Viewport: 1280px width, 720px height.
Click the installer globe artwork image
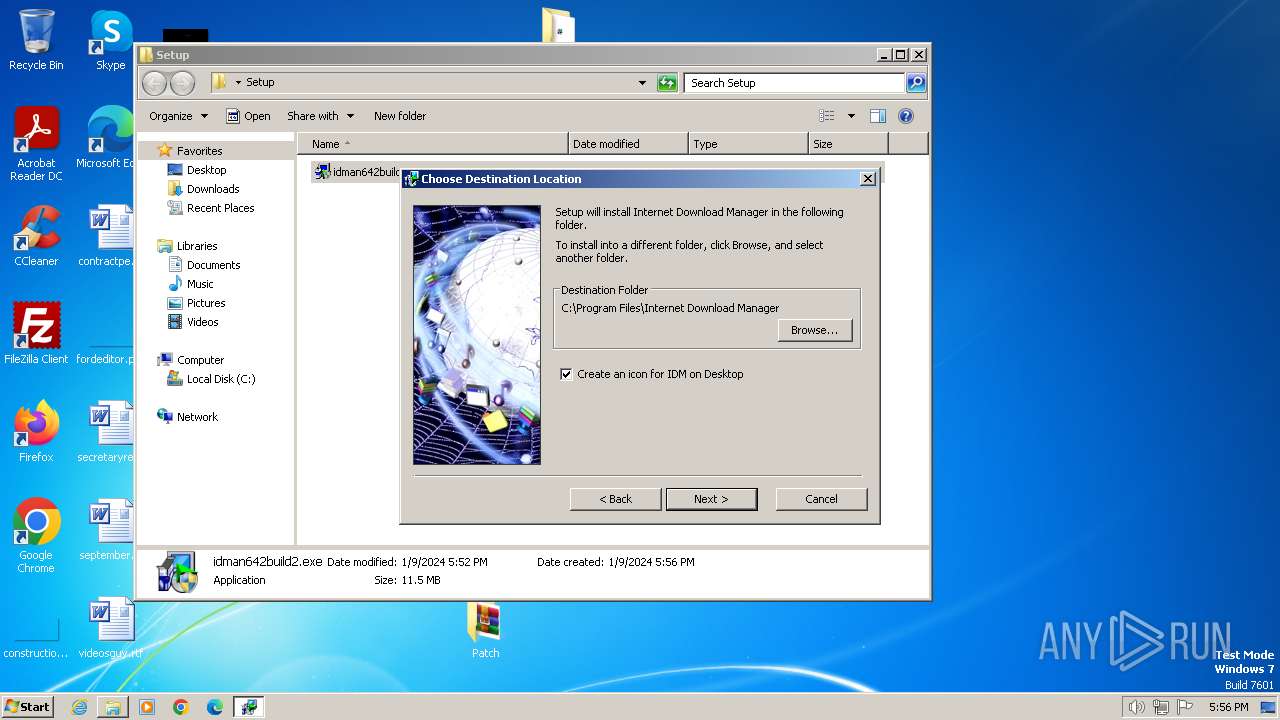tap(477, 335)
